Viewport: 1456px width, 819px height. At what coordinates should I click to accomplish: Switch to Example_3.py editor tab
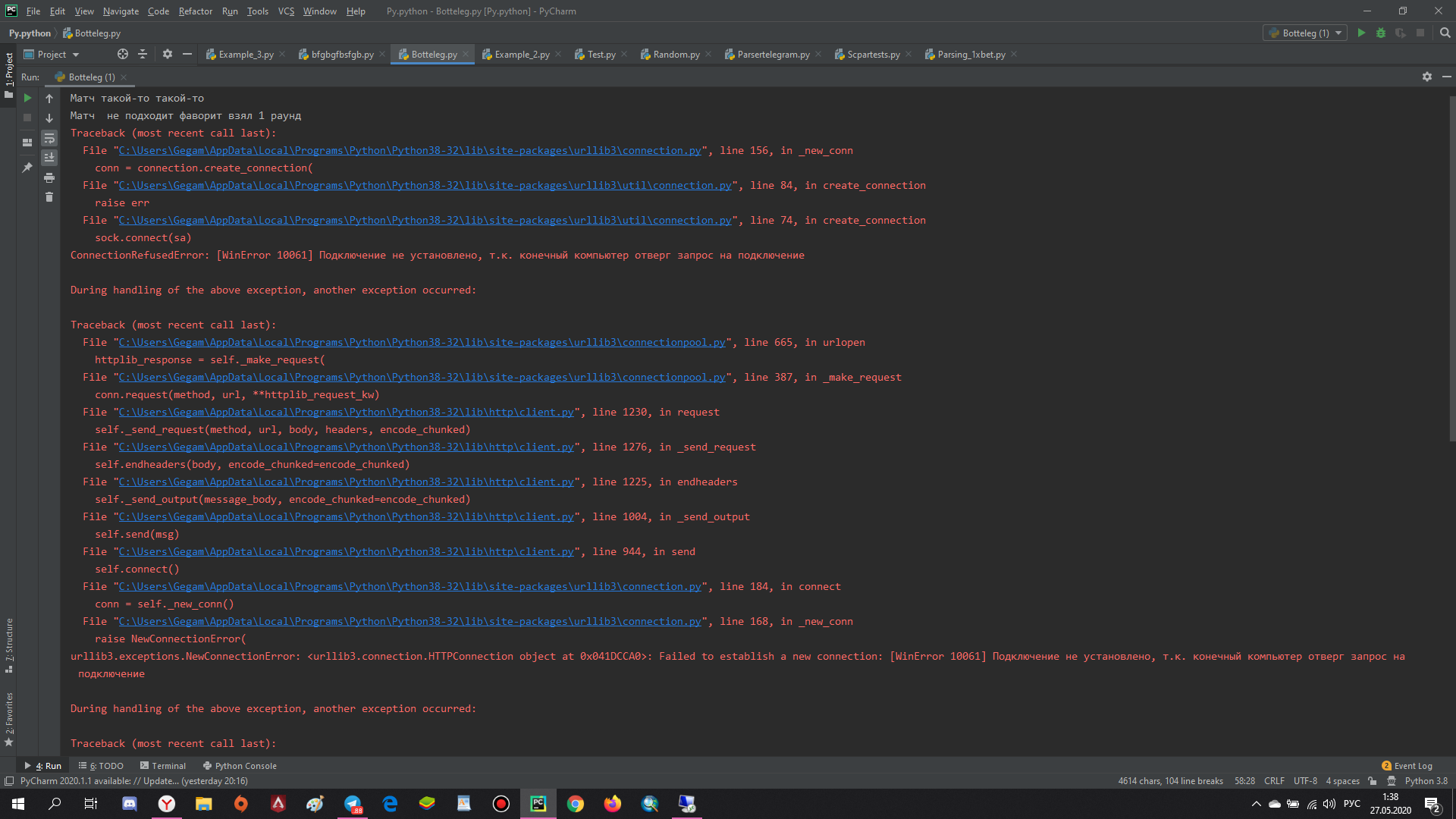(246, 55)
